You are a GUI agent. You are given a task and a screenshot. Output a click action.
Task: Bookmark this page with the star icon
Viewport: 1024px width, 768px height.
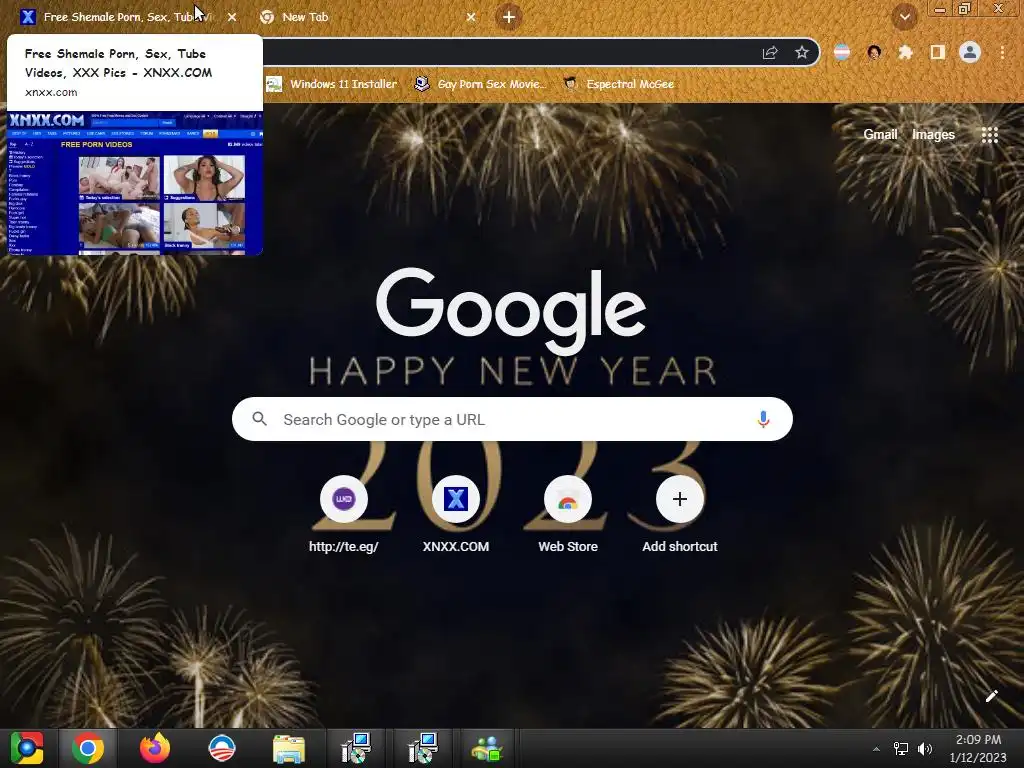tap(802, 52)
